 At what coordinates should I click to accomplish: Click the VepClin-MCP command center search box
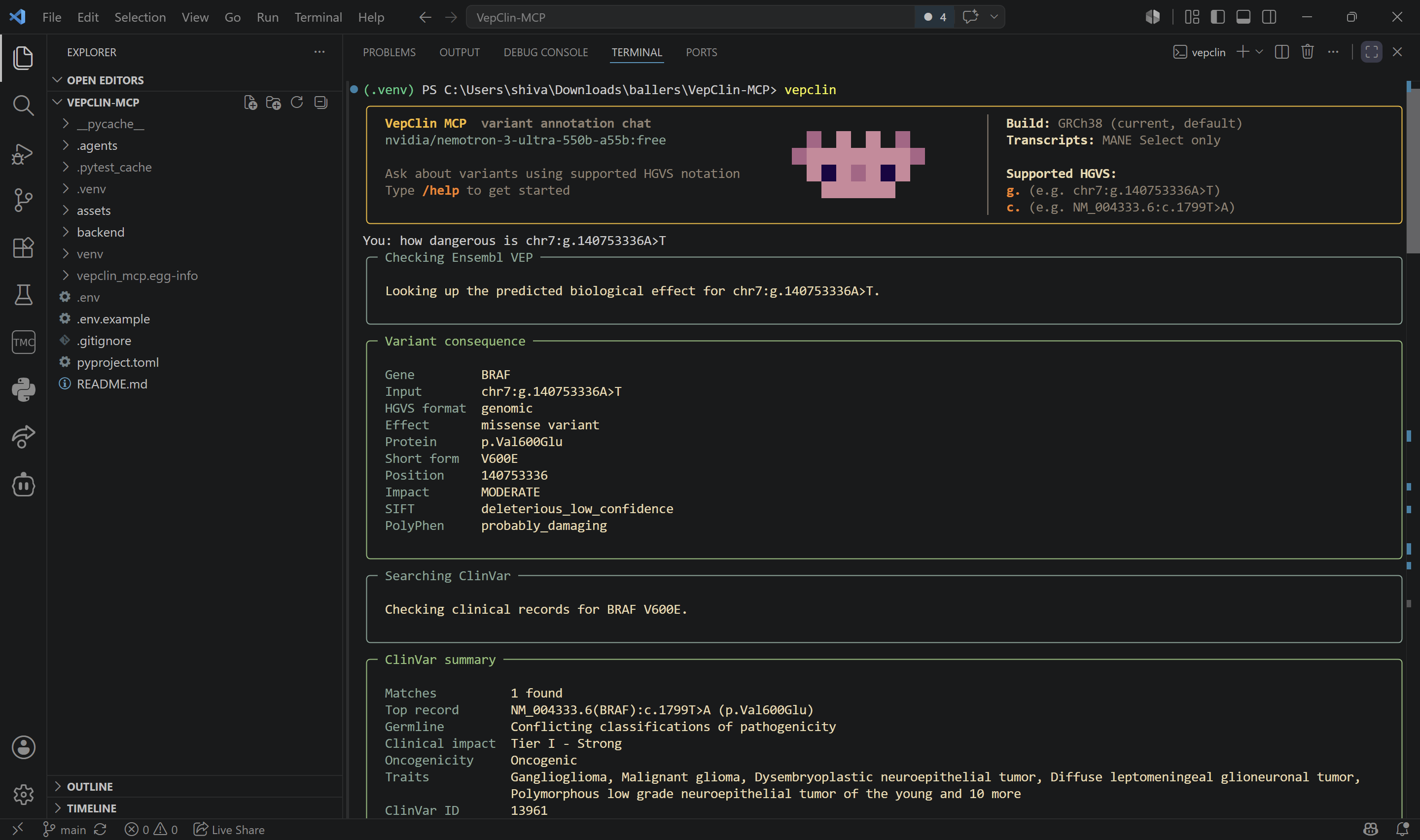[690, 17]
